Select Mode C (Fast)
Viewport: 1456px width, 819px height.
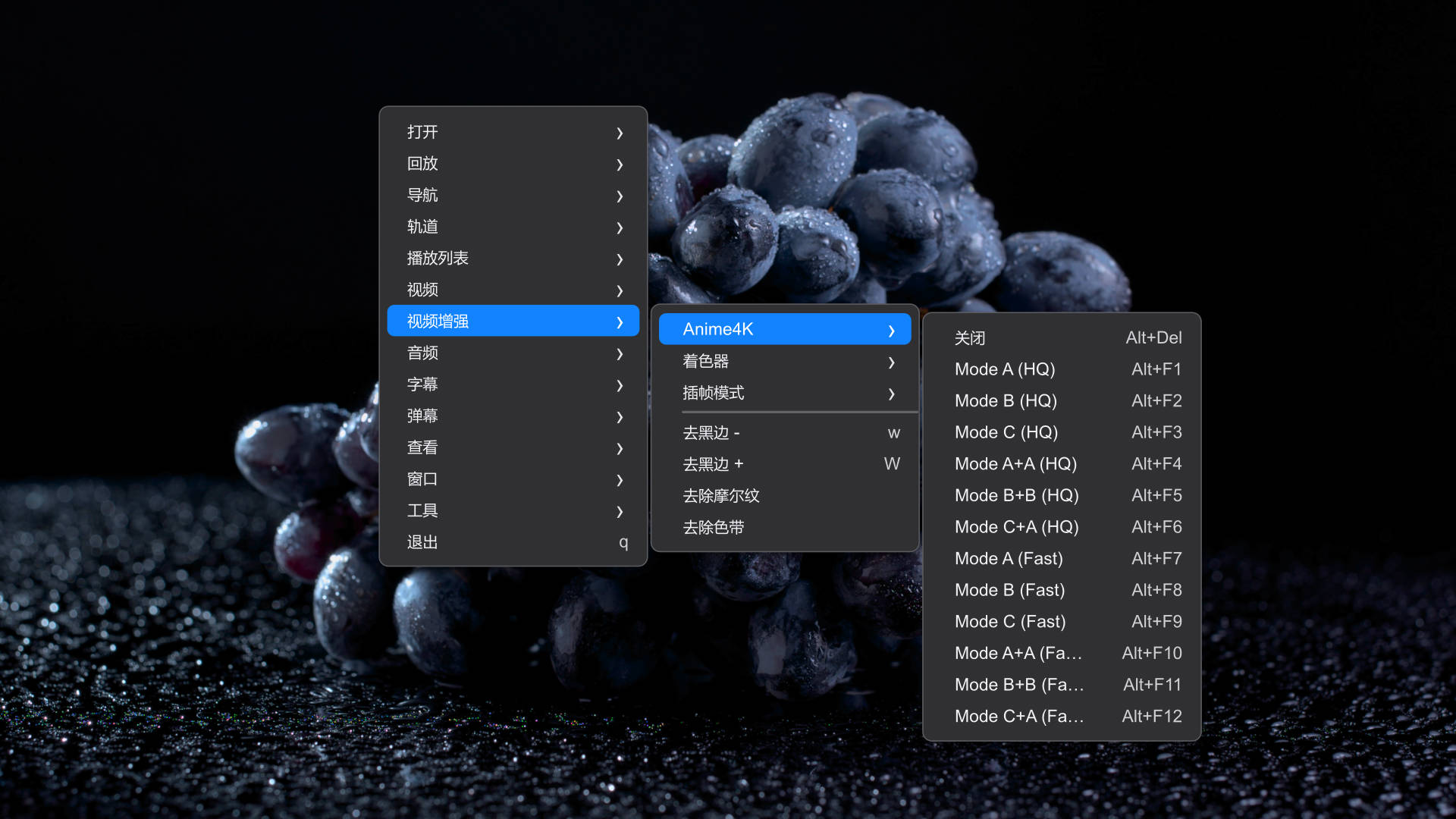(x=1062, y=622)
